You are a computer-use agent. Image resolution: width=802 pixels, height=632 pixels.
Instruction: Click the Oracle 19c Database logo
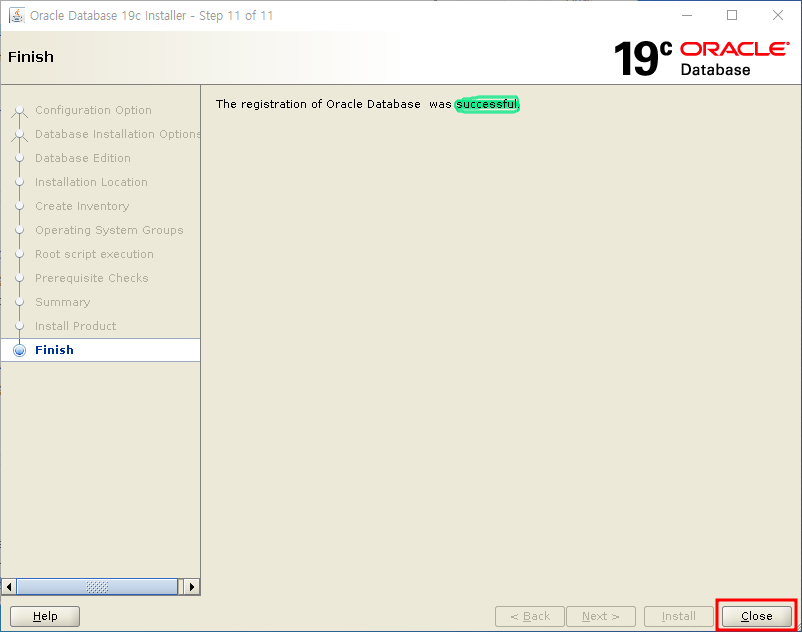701,58
